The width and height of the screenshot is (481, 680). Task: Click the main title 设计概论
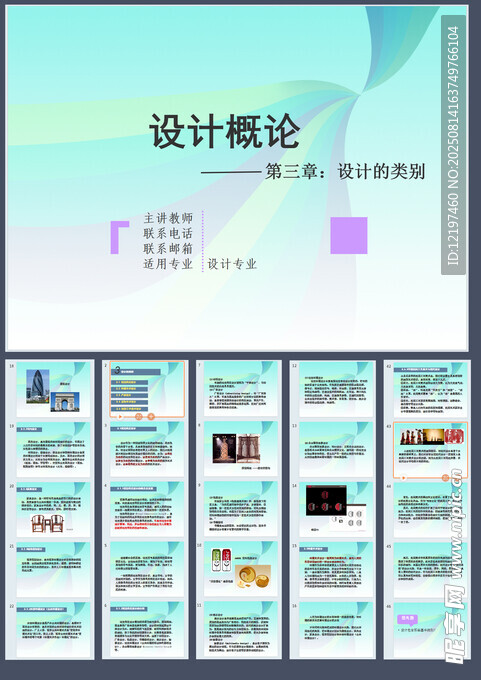tap(225, 131)
